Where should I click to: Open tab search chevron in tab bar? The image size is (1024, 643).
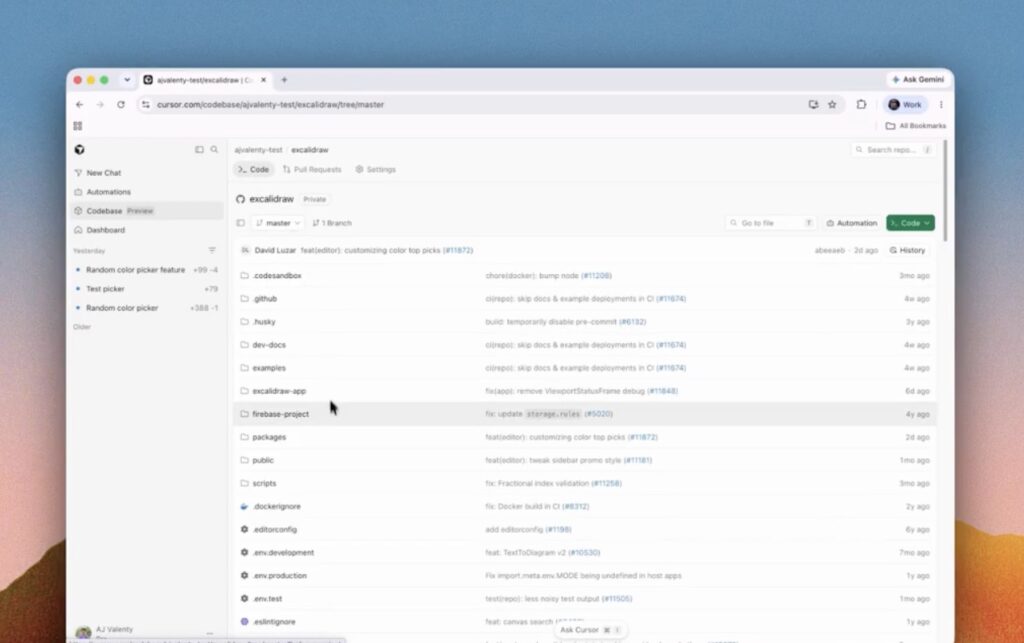[127, 80]
